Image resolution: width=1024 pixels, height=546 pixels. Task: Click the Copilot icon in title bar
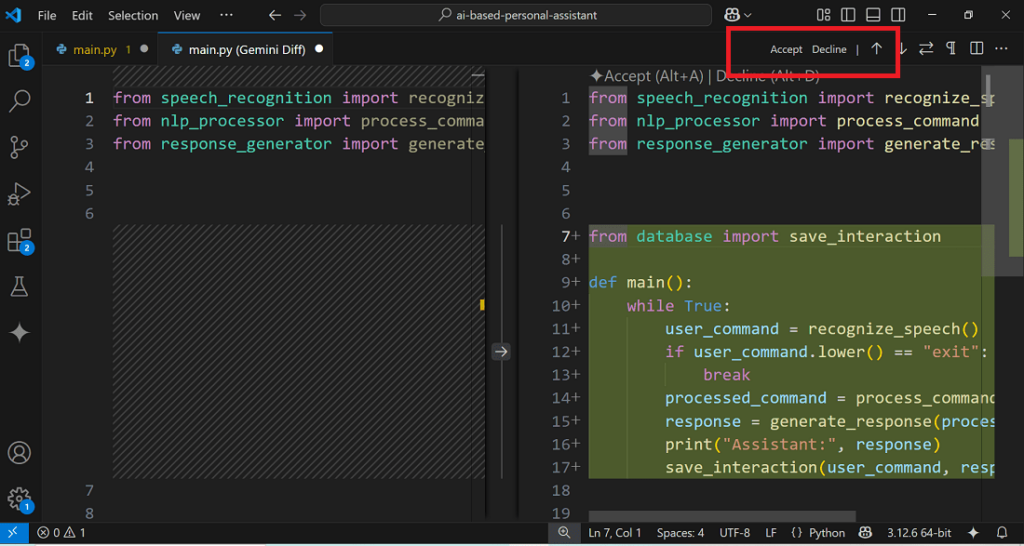pyautogui.click(x=732, y=15)
